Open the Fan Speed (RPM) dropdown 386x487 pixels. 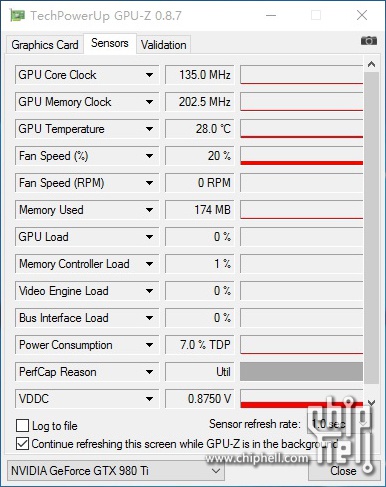pyautogui.click(x=149, y=183)
